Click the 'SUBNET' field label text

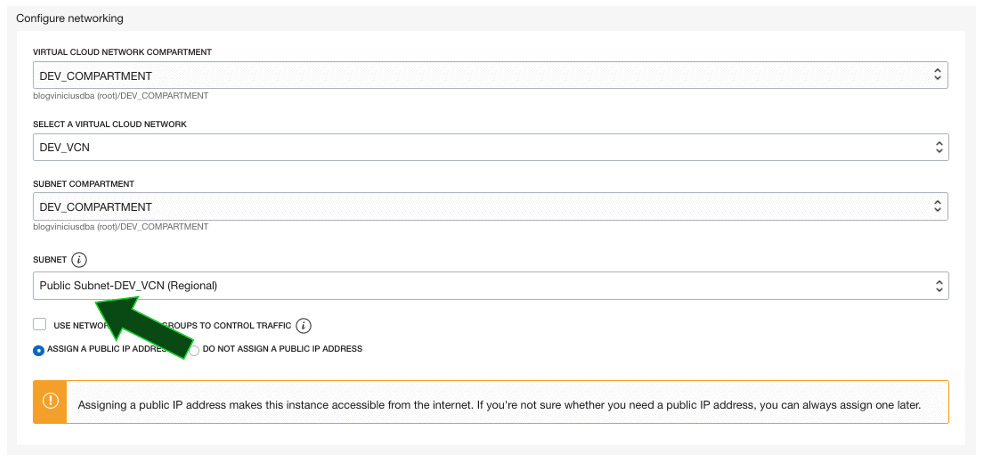(50, 260)
